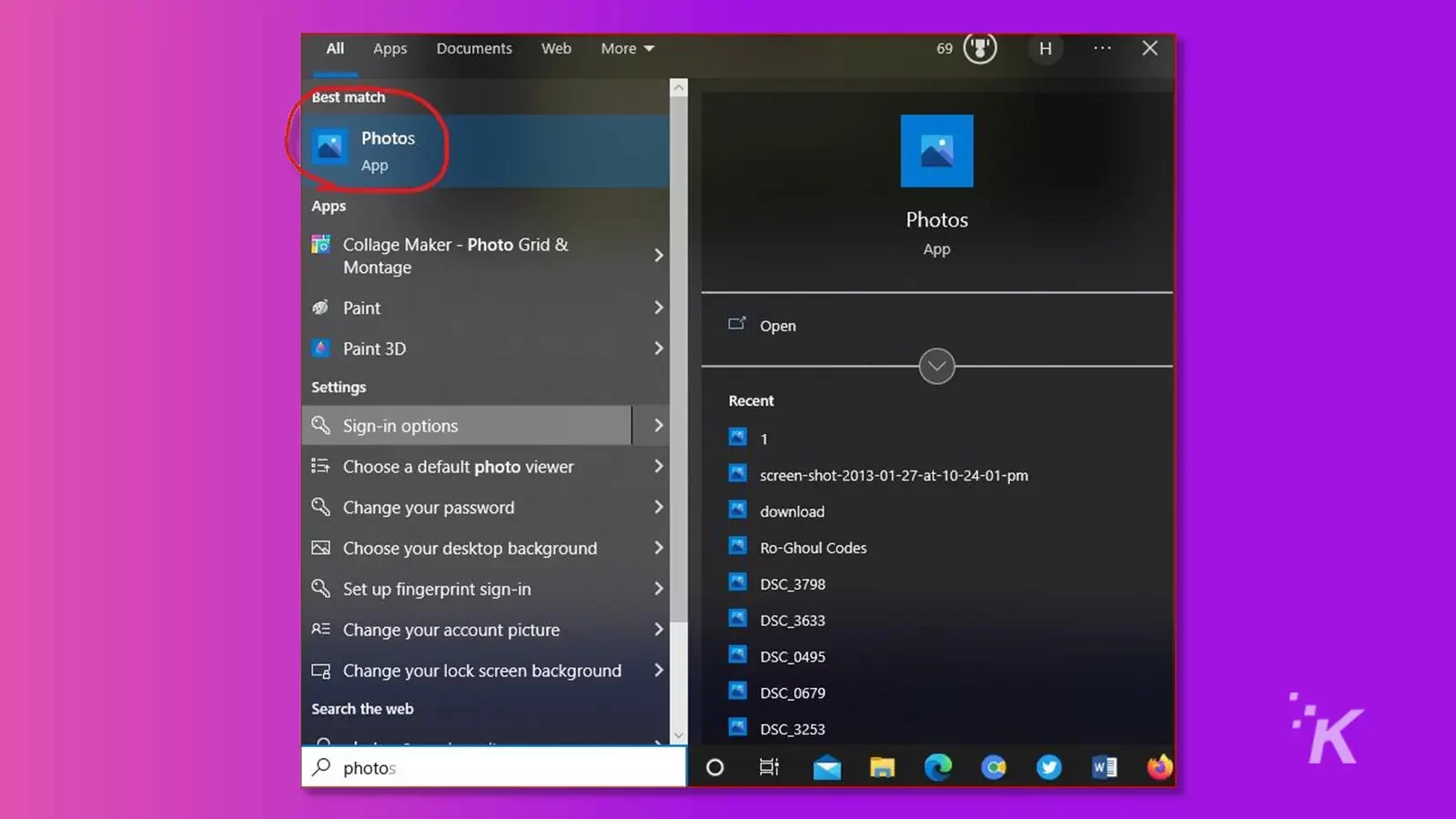Open Sign-in options setting
1456x819 pixels.
[x=466, y=425]
